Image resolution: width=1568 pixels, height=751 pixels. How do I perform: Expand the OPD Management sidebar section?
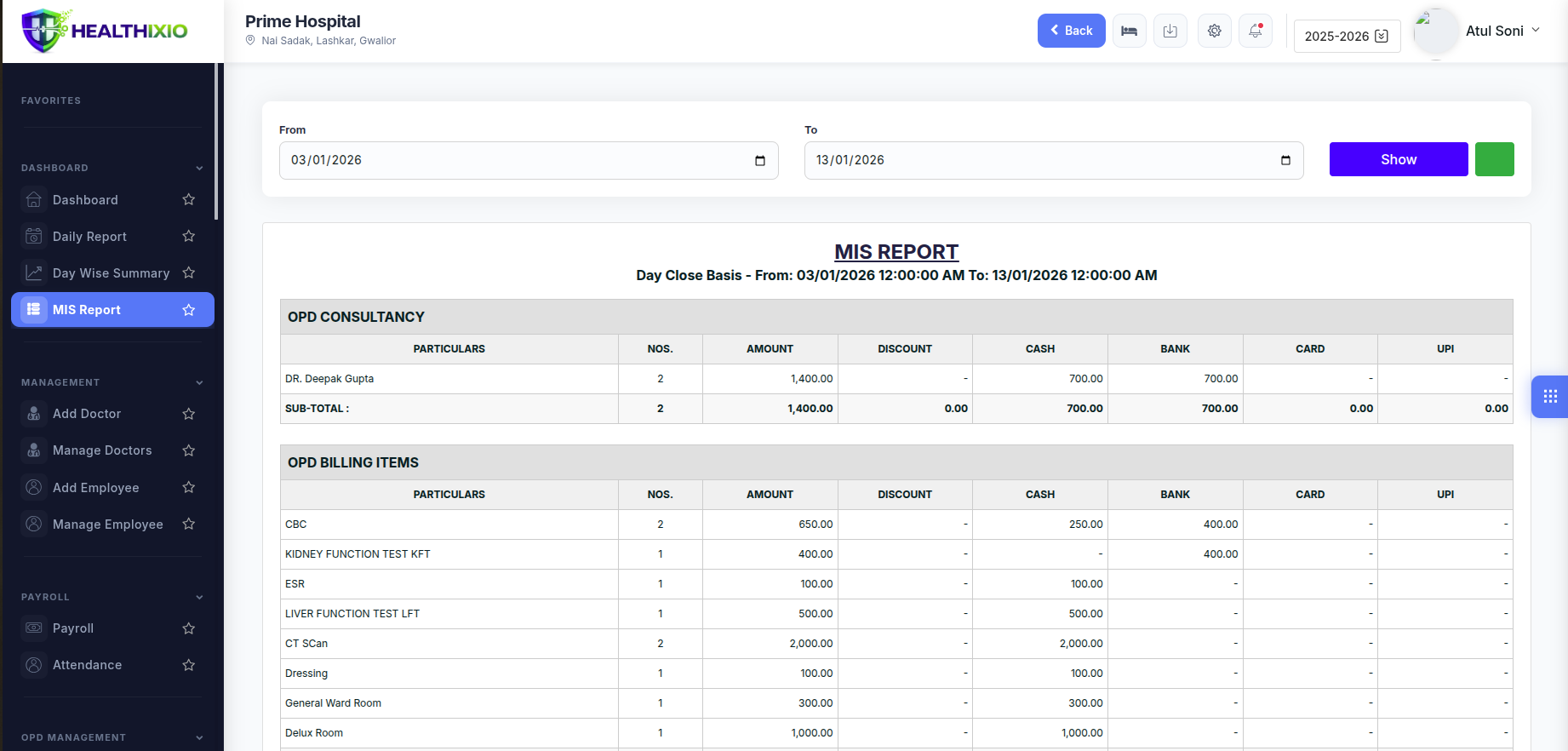pyautogui.click(x=112, y=737)
